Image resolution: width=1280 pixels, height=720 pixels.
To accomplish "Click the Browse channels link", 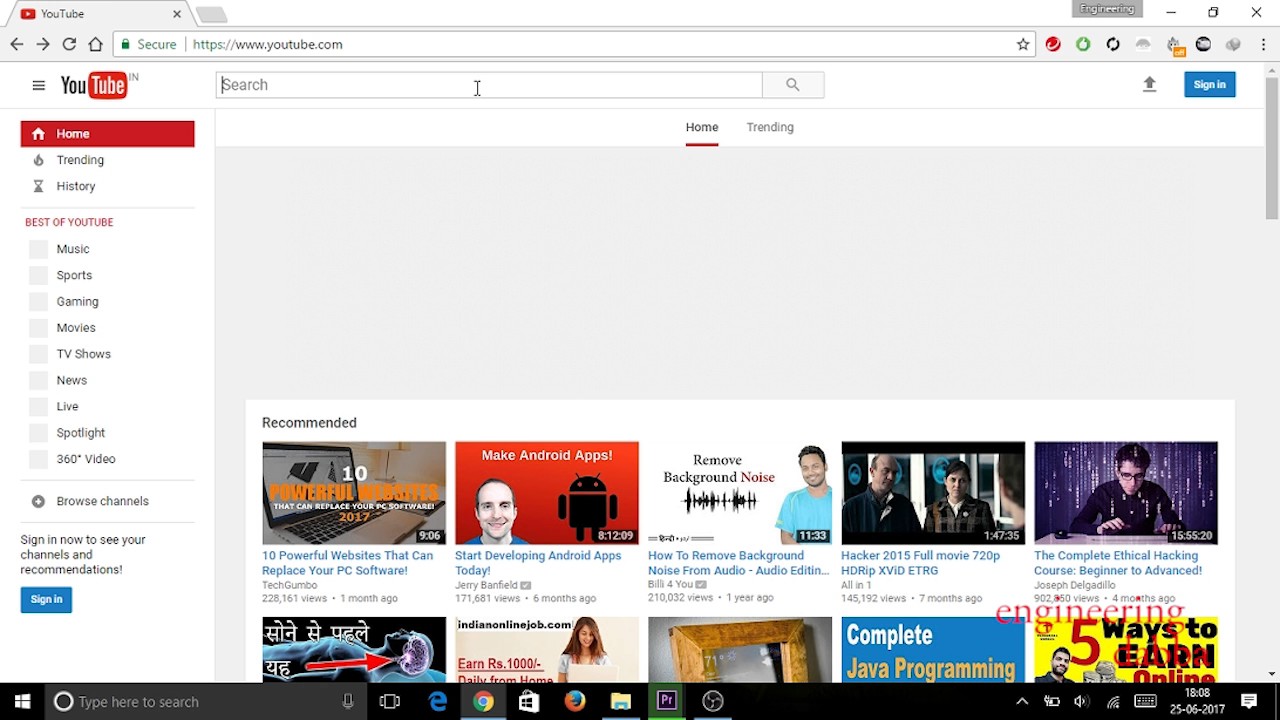I will 102,501.
